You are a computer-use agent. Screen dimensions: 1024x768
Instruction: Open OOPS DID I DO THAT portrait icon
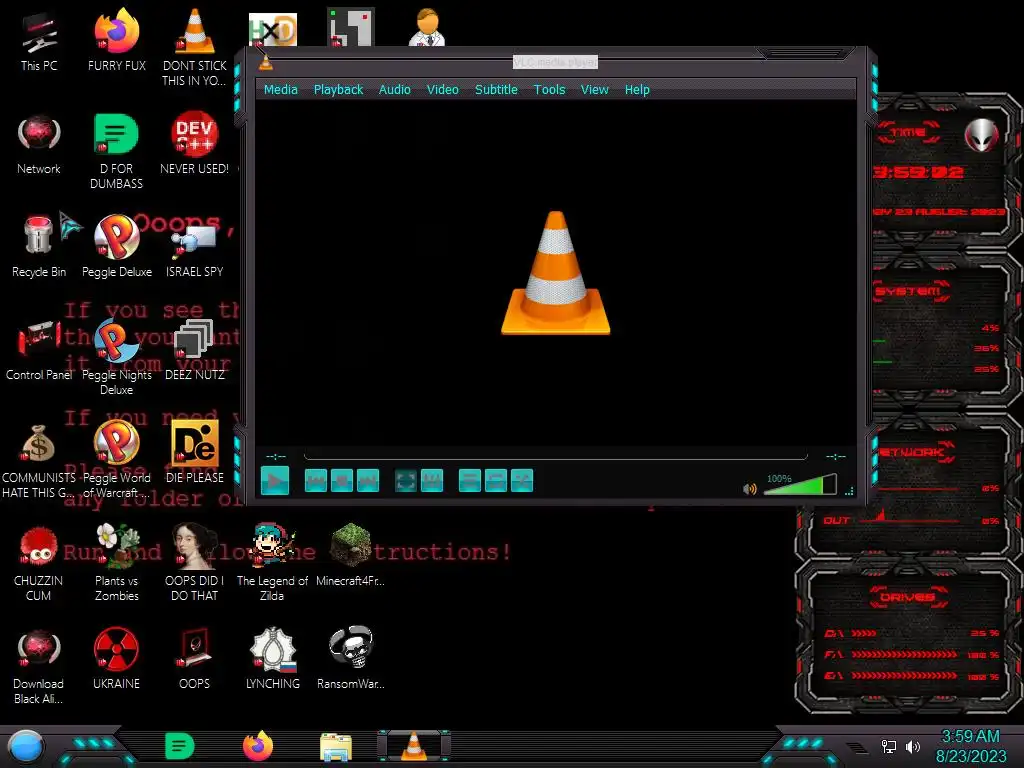pyautogui.click(x=195, y=563)
